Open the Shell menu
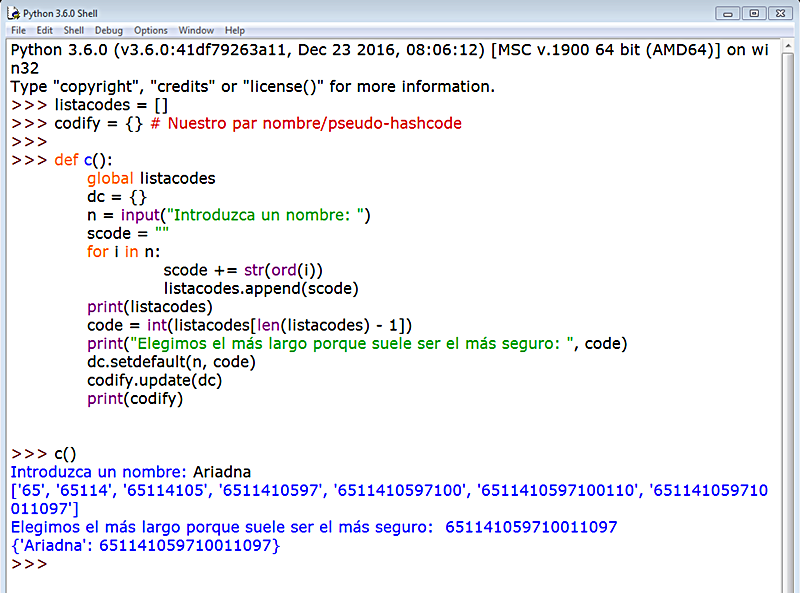Image resolution: width=800 pixels, height=593 pixels. pos(73,30)
